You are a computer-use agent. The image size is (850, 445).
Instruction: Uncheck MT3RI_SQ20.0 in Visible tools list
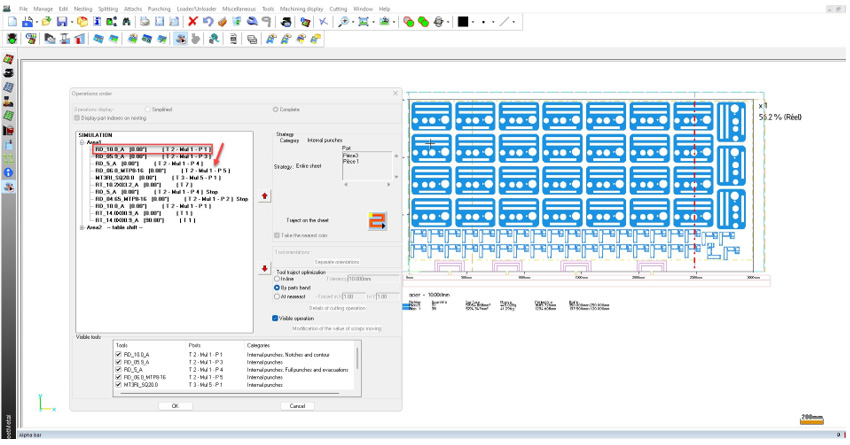(118, 384)
